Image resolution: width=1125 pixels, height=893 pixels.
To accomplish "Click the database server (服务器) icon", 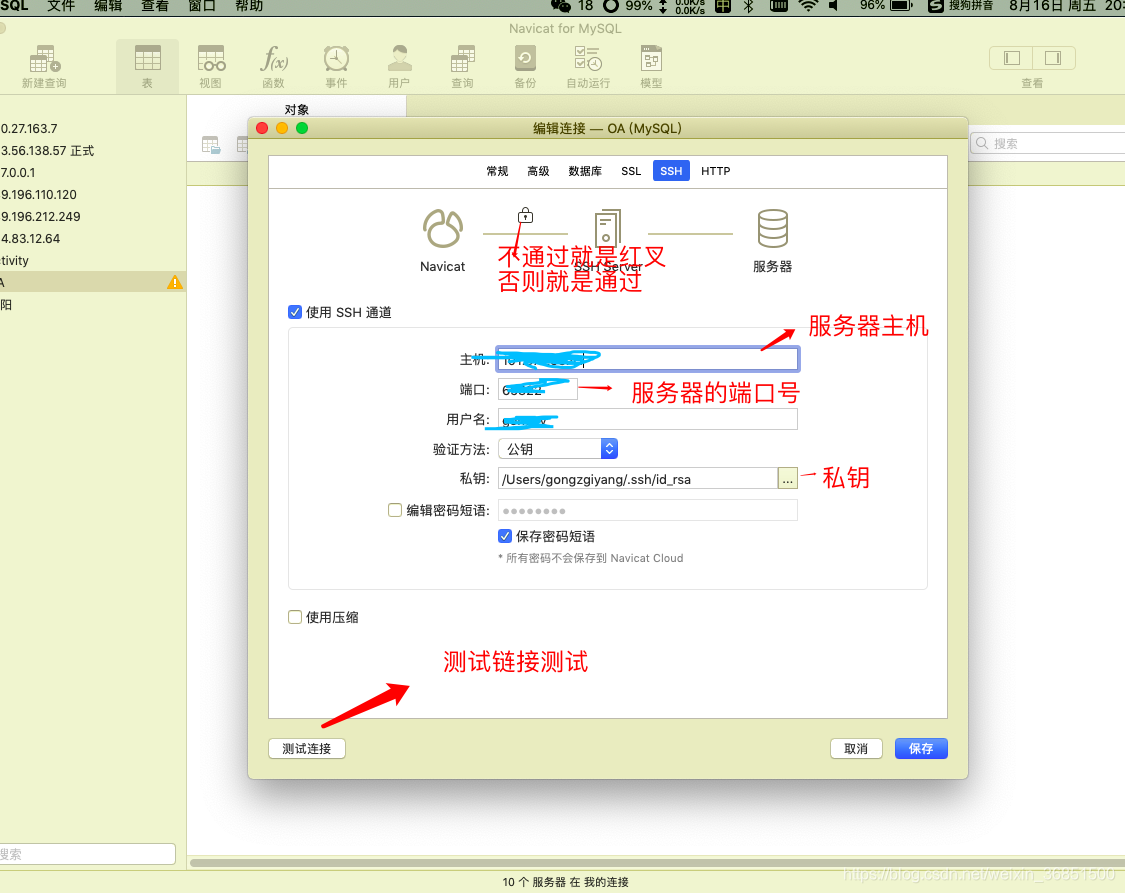I will pos(773,228).
